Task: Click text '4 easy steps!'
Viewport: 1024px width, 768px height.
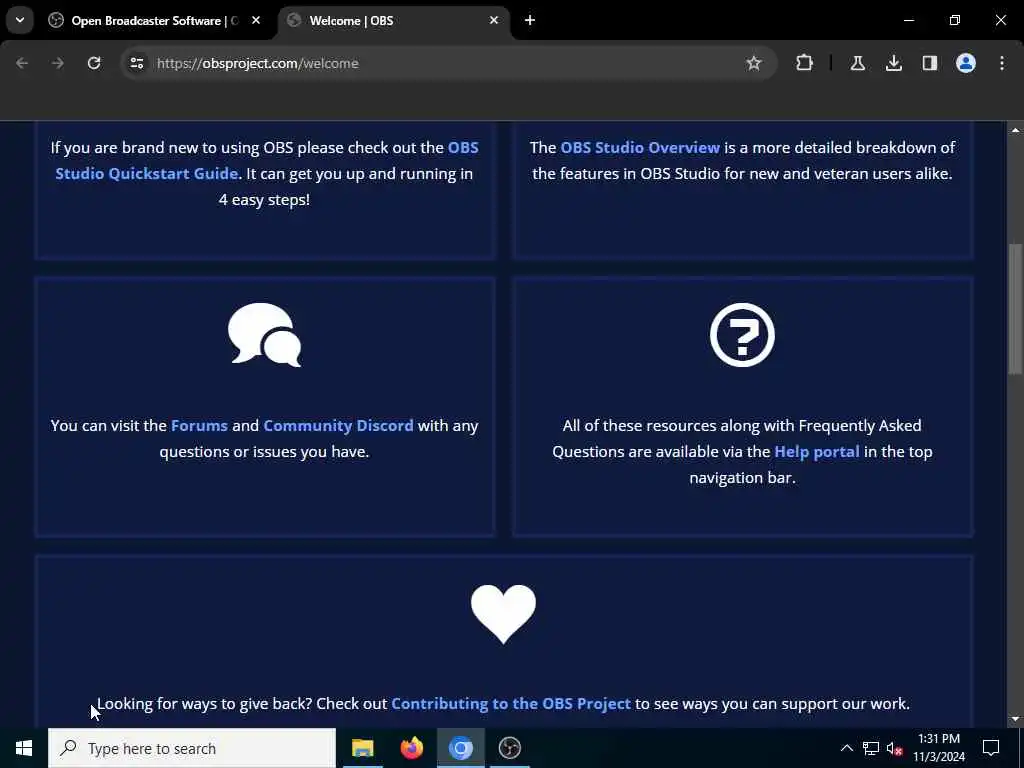Action: coord(264,200)
